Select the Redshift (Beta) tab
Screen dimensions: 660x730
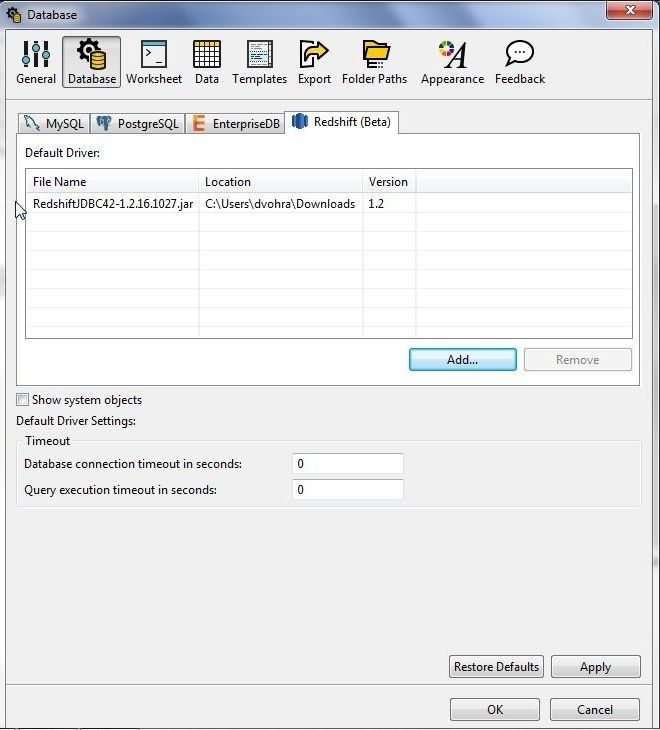tap(341, 122)
